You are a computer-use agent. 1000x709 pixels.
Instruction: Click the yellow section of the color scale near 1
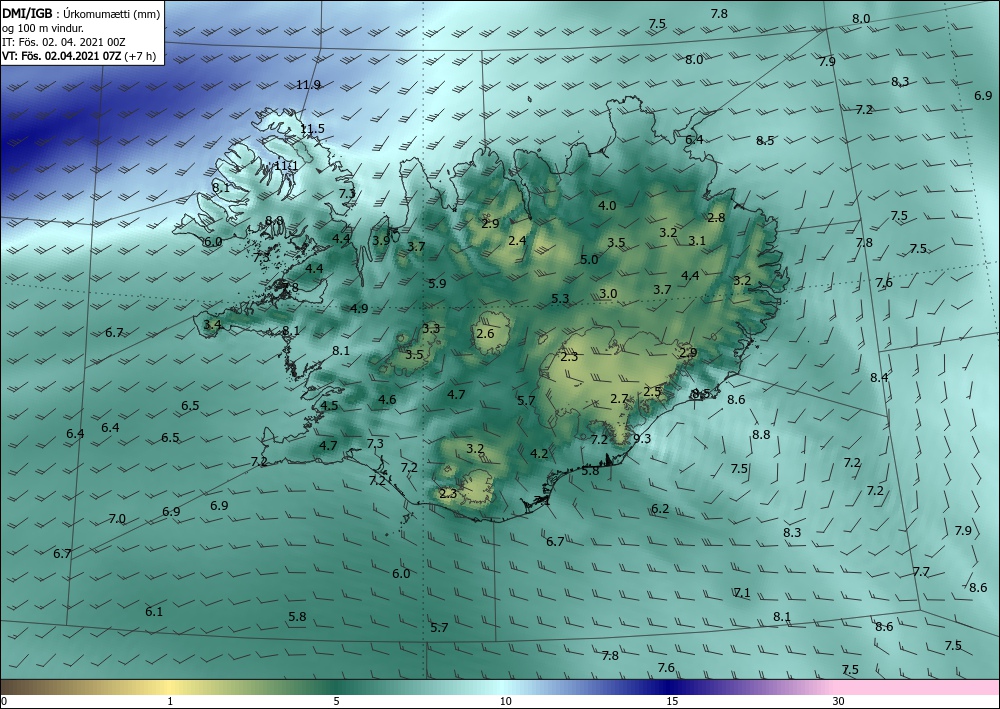coord(170,687)
